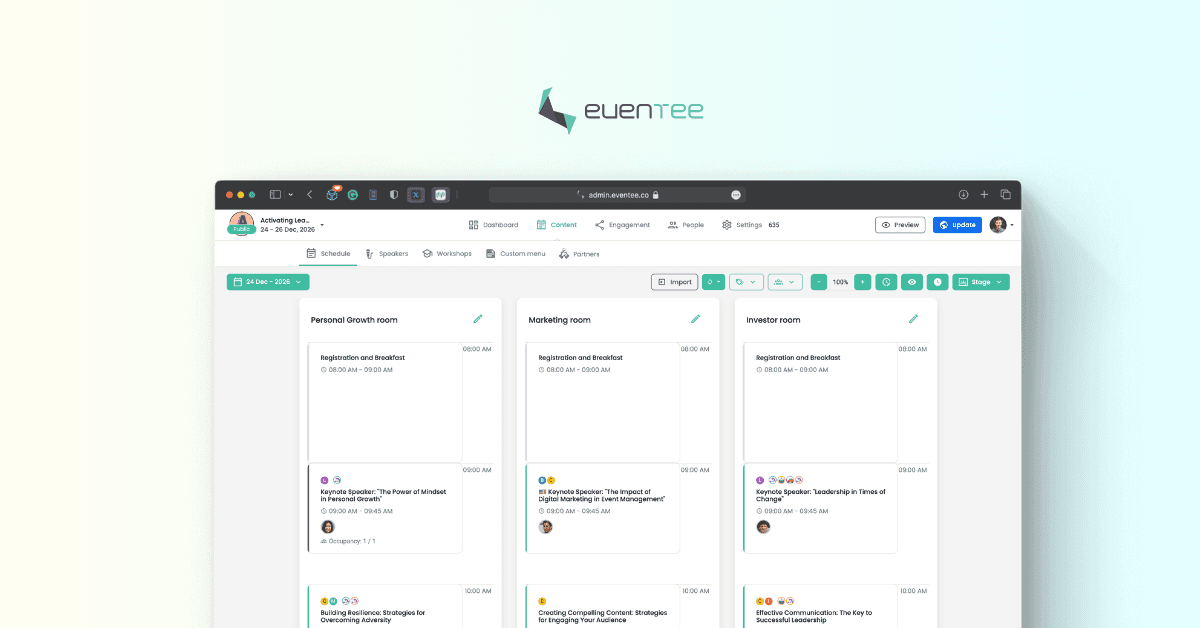Screen dimensions: 1200x628
Task: Open Registration and Breakfast in Personal Growth room
Action: 385,402
